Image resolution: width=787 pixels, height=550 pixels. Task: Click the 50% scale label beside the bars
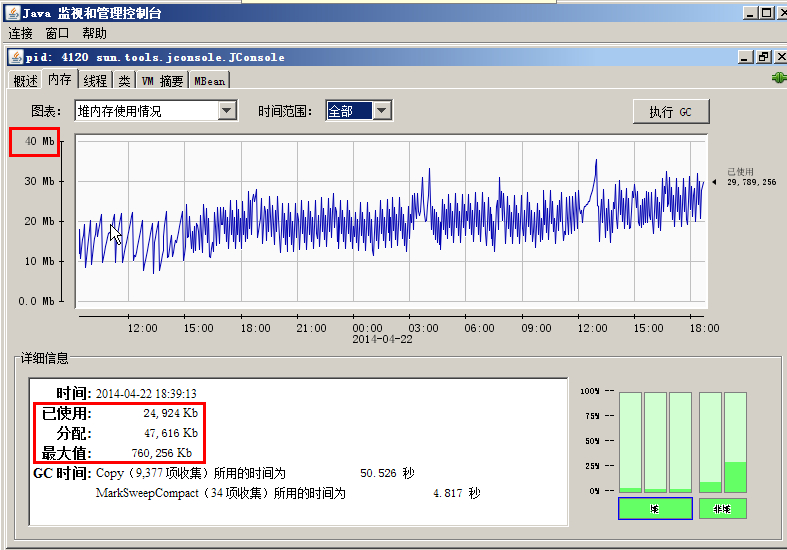(x=592, y=441)
